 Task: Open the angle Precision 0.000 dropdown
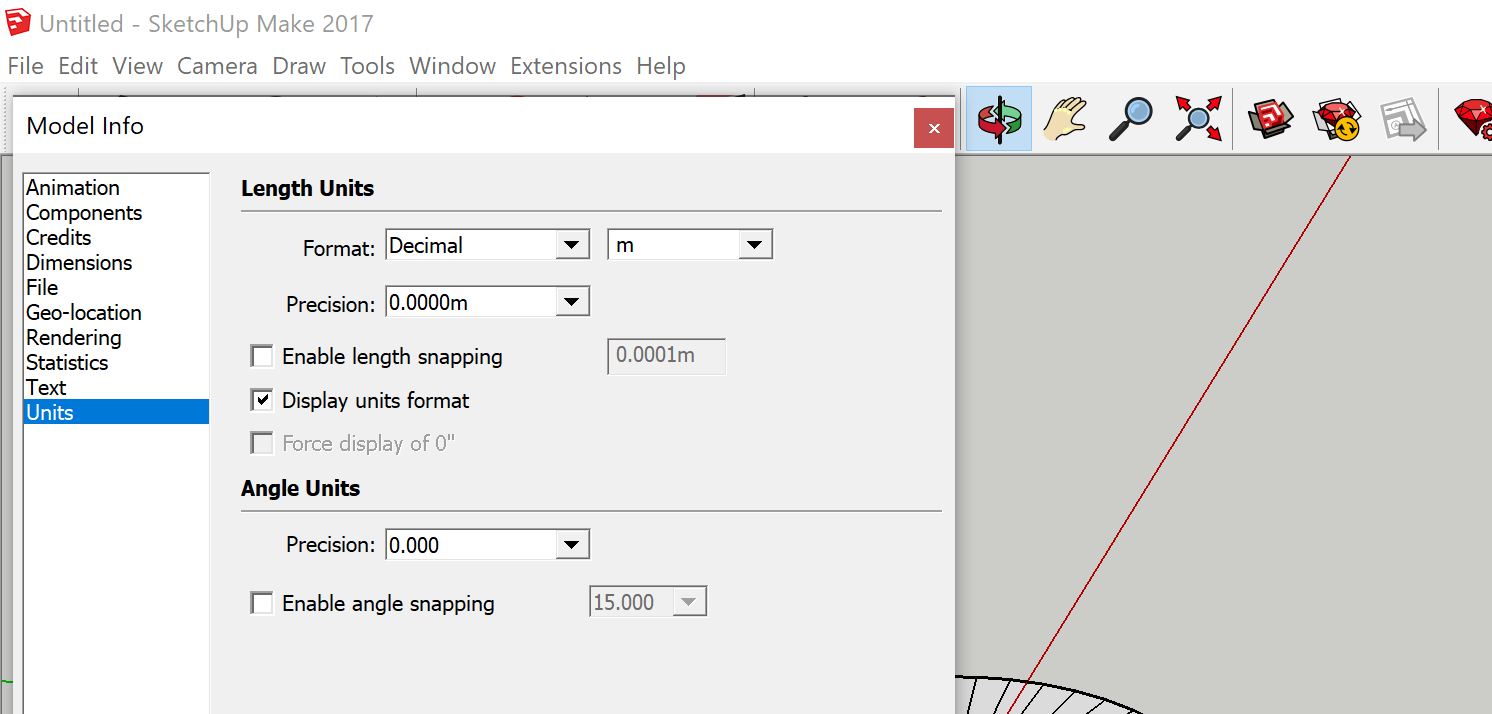(x=487, y=545)
